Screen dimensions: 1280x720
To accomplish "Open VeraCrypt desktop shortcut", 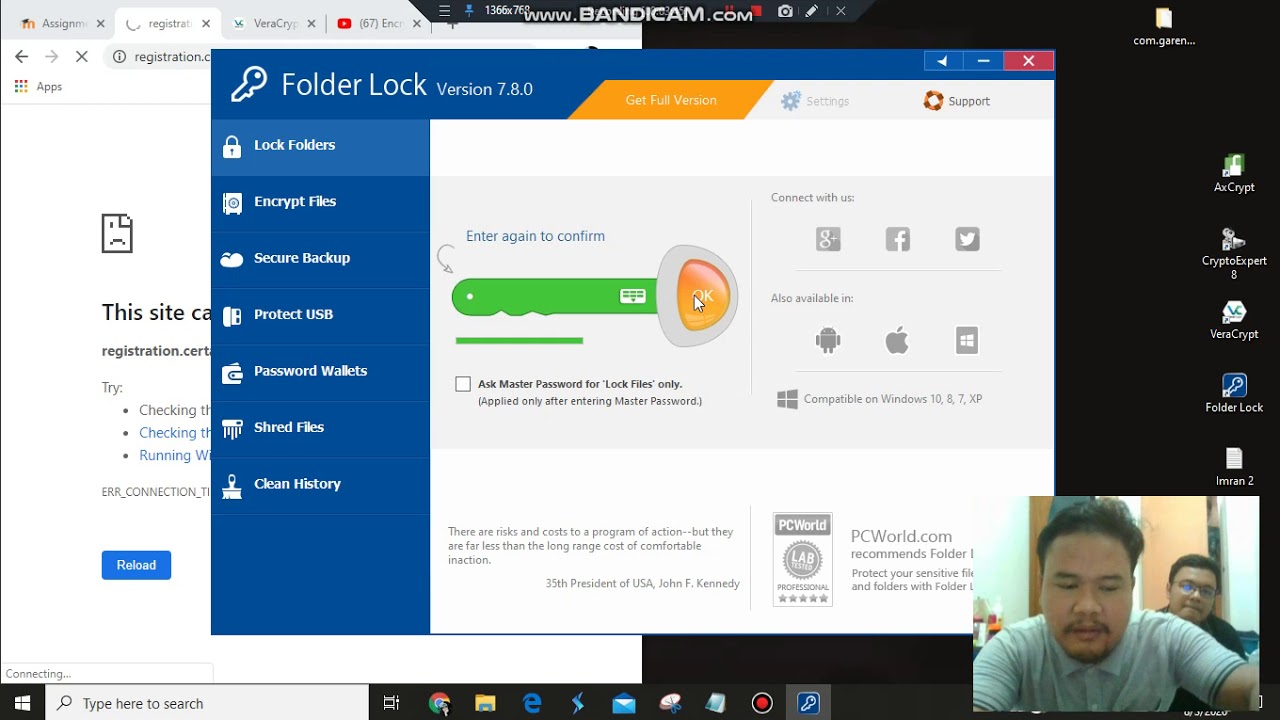I will [x=1234, y=320].
